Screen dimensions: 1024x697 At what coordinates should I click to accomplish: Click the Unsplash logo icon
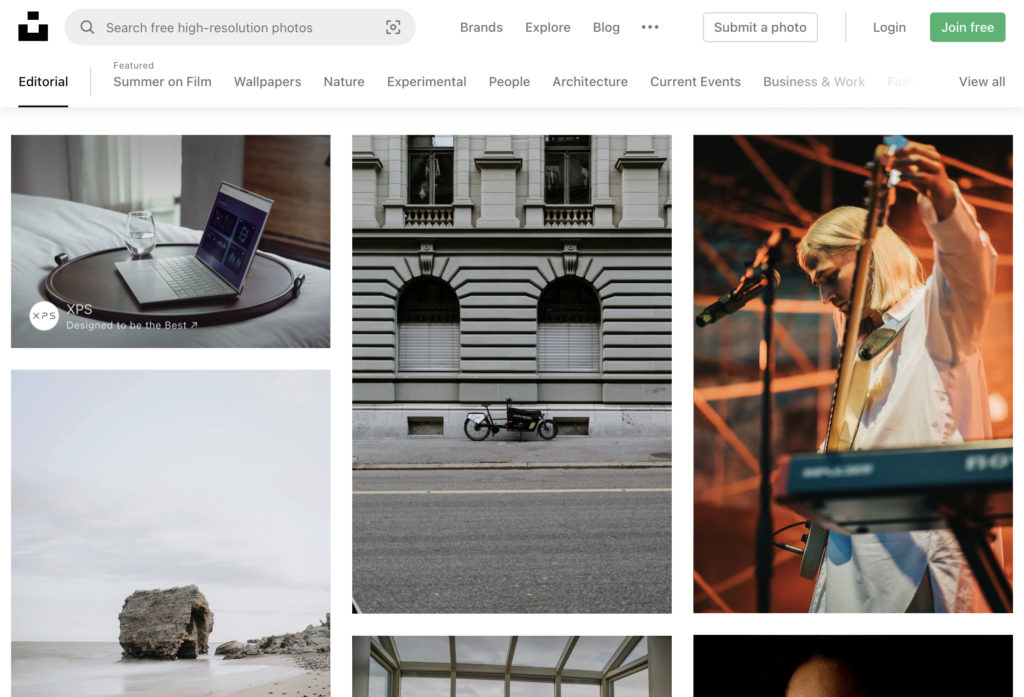(x=33, y=27)
